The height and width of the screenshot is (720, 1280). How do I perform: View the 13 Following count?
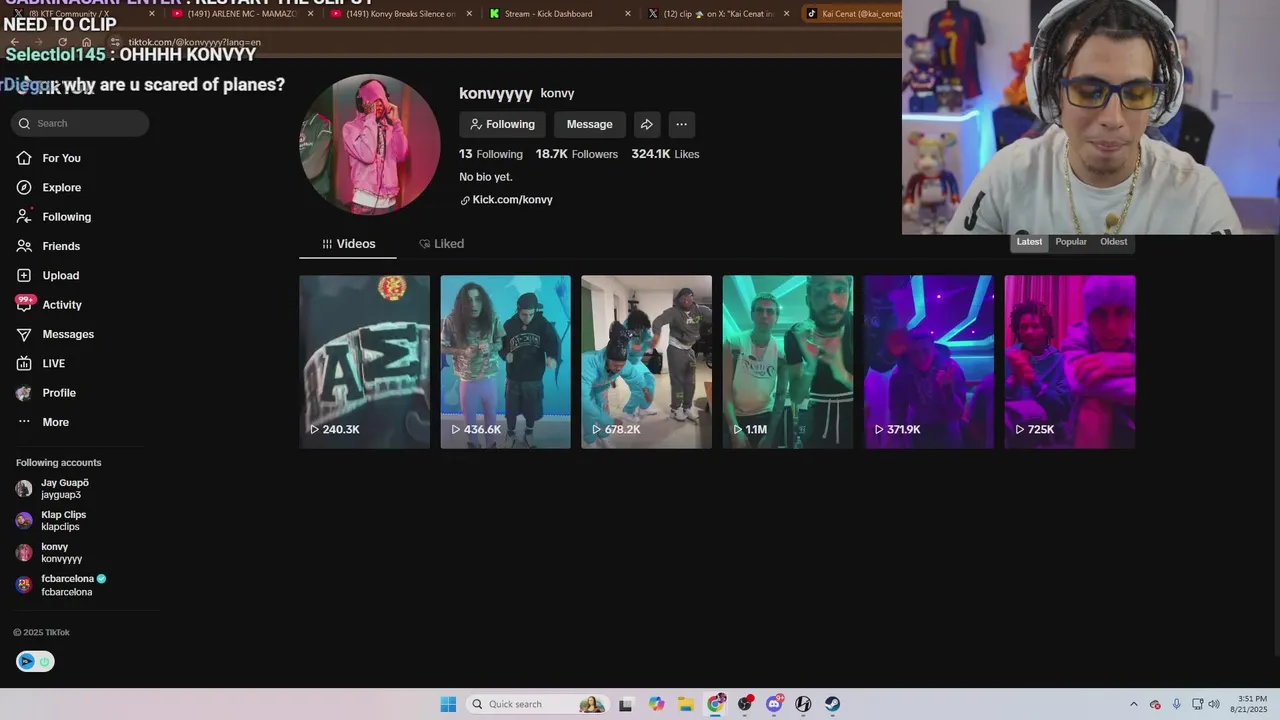click(x=491, y=154)
